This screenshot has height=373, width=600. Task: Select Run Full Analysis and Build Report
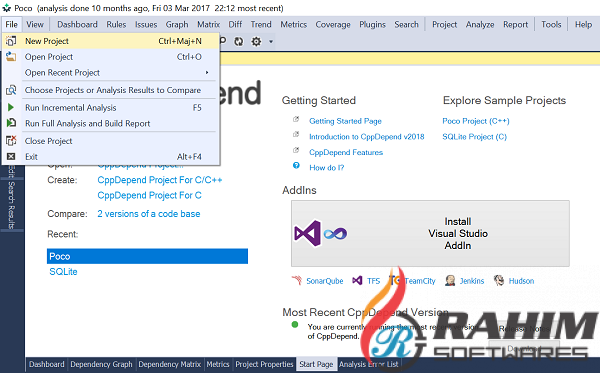(x=111, y=123)
